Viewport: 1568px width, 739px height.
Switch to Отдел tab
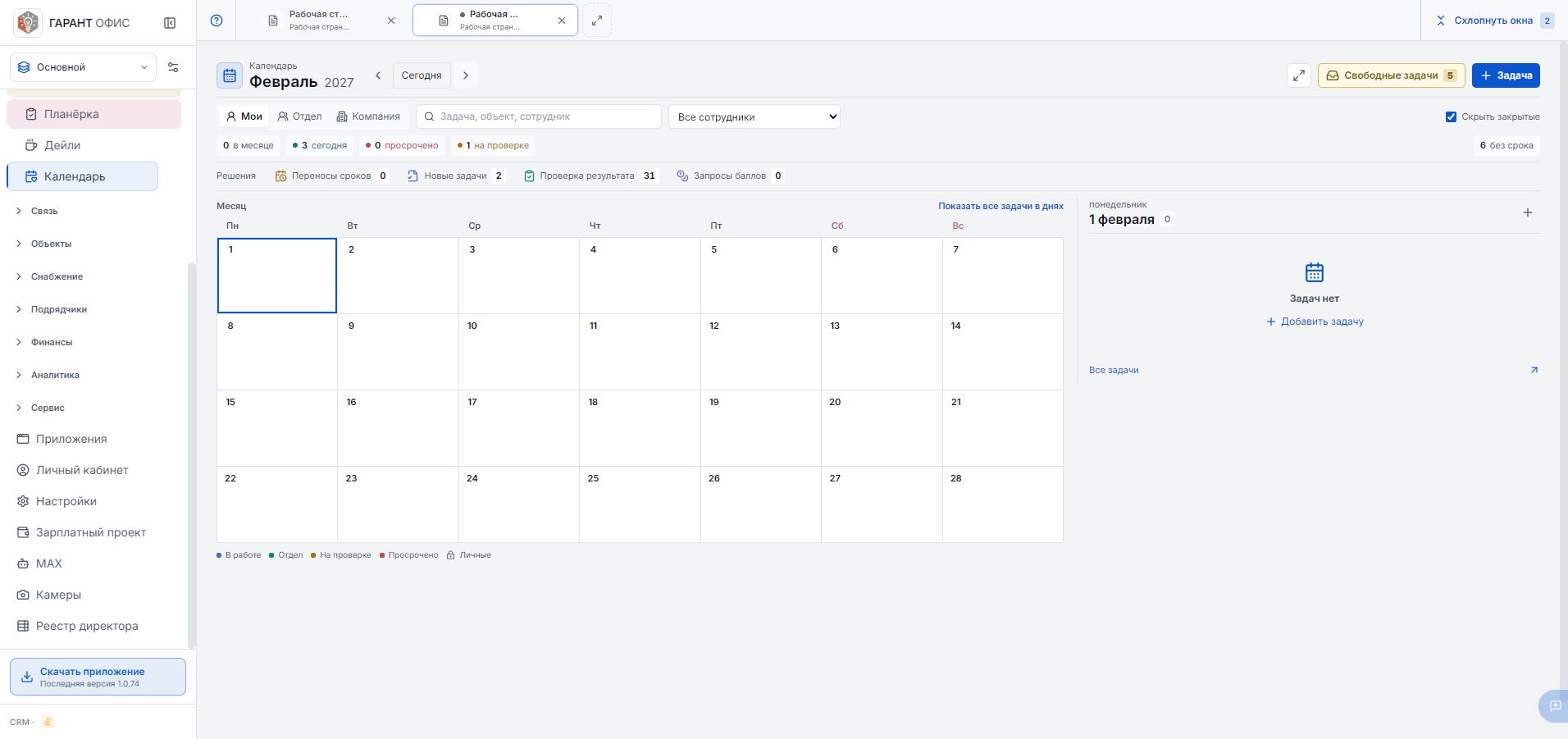point(299,116)
